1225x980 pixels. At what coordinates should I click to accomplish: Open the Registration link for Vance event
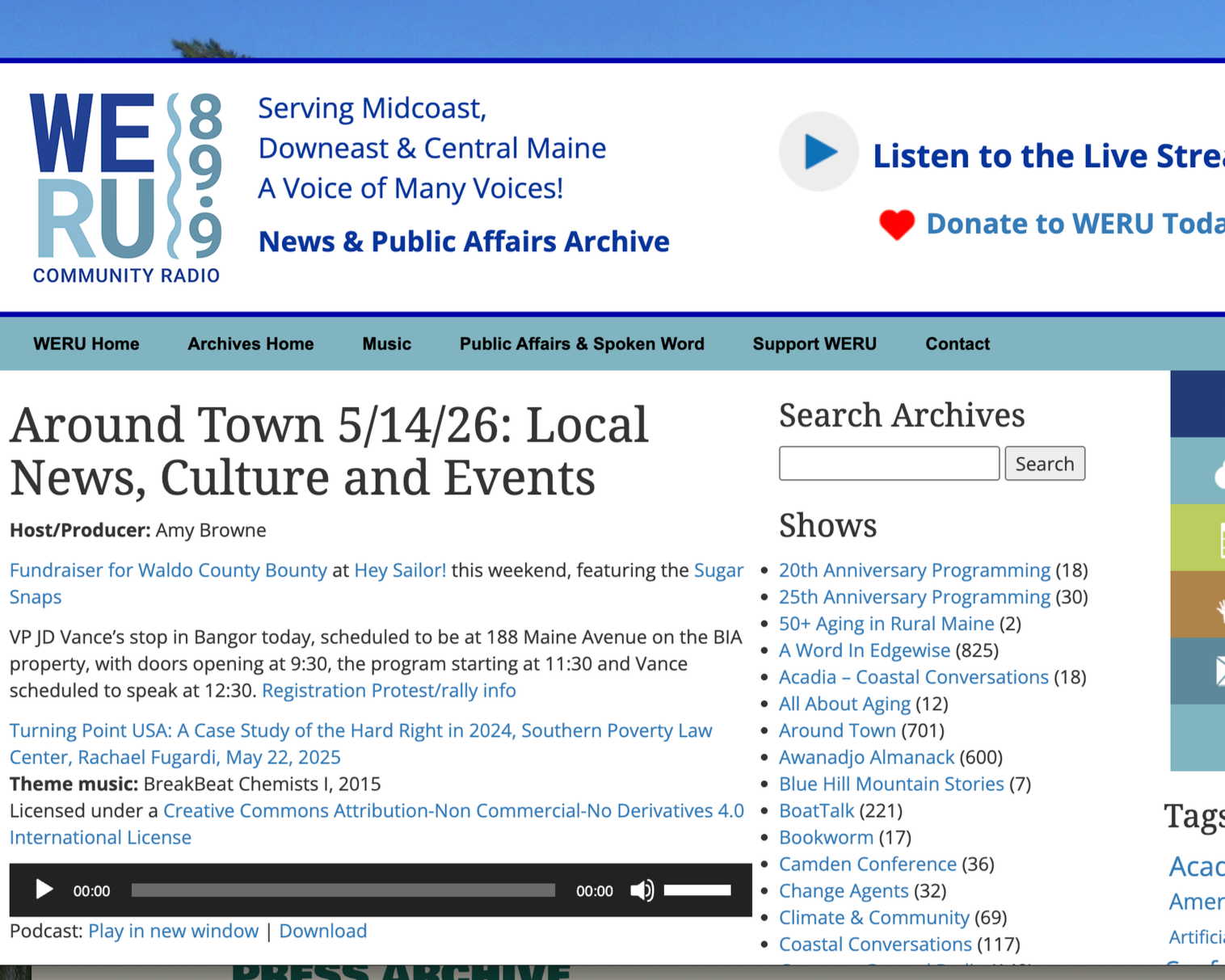[314, 691]
